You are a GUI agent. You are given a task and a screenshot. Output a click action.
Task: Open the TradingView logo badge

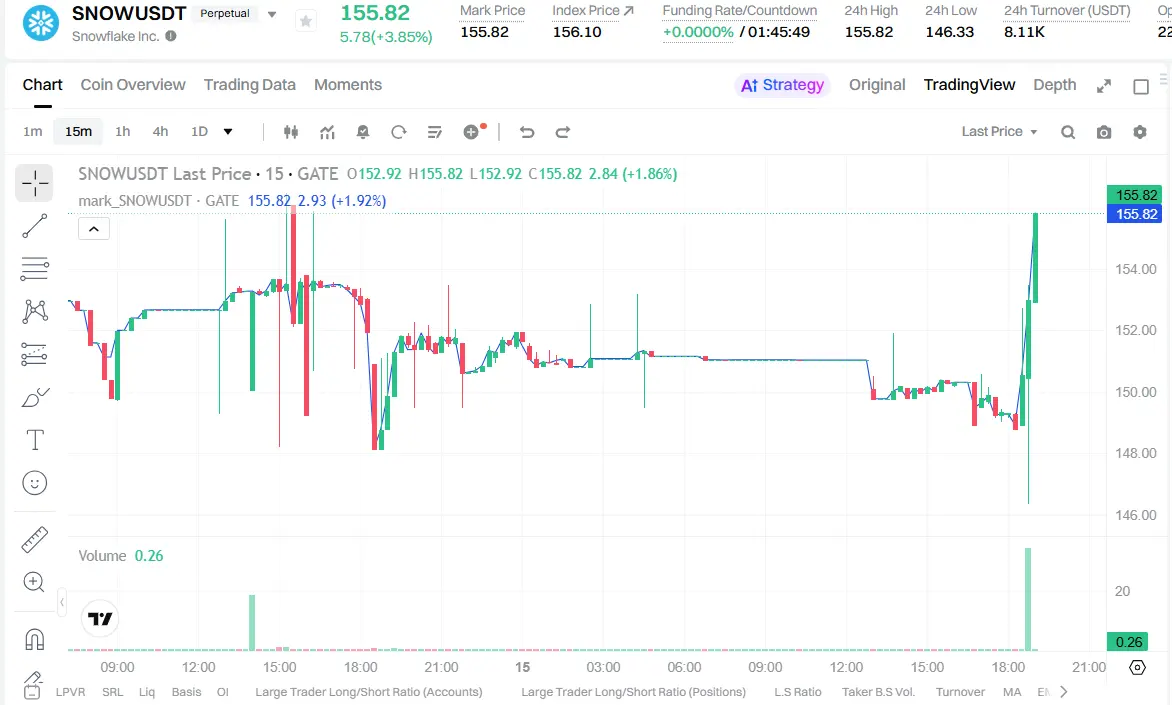click(99, 618)
